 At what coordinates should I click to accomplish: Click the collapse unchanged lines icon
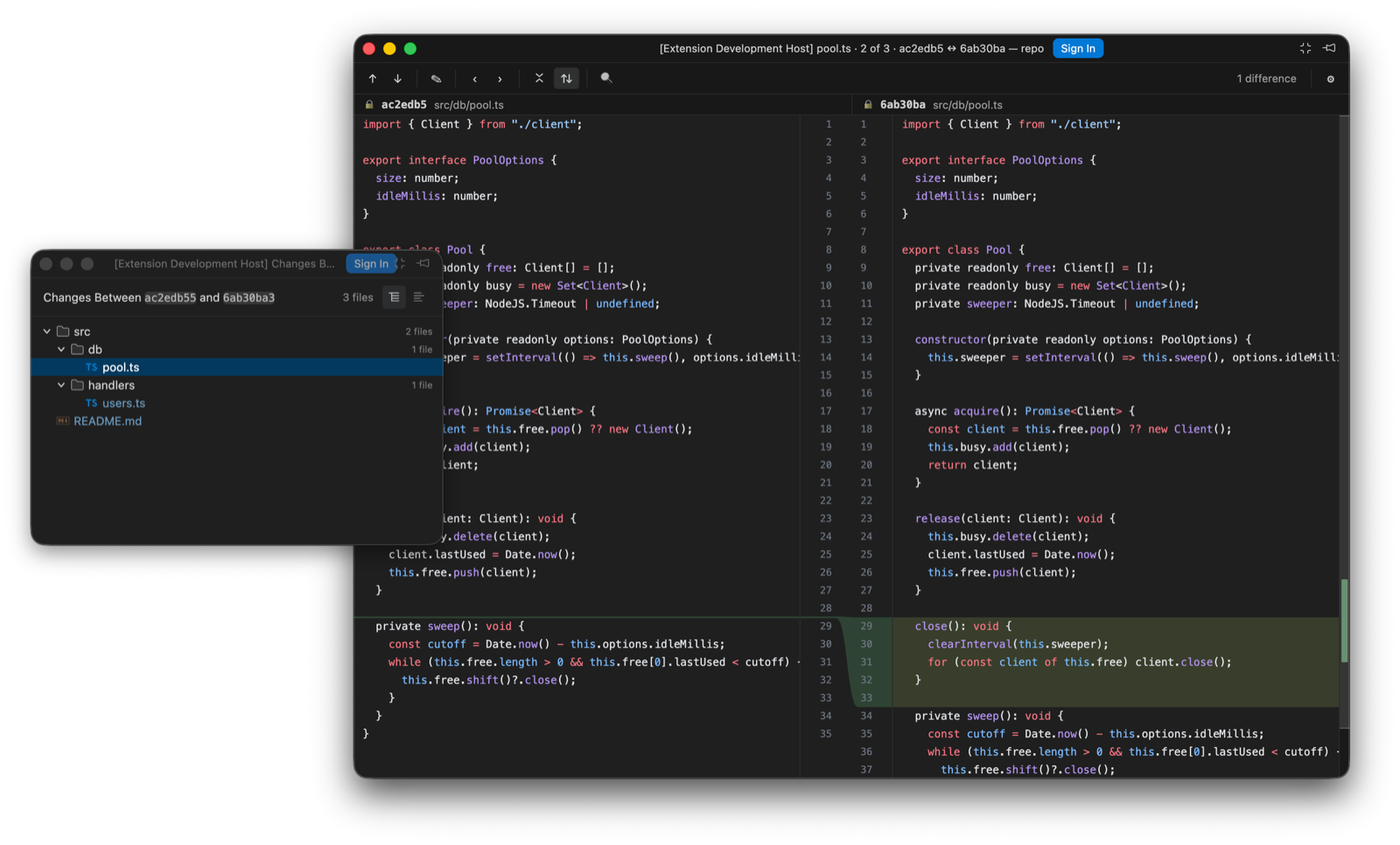539,79
